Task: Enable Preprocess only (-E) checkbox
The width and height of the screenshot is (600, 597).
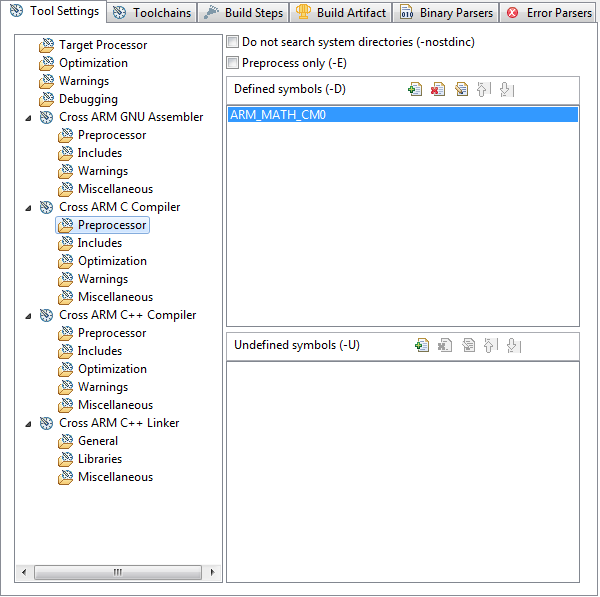Action: pos(232,62)
